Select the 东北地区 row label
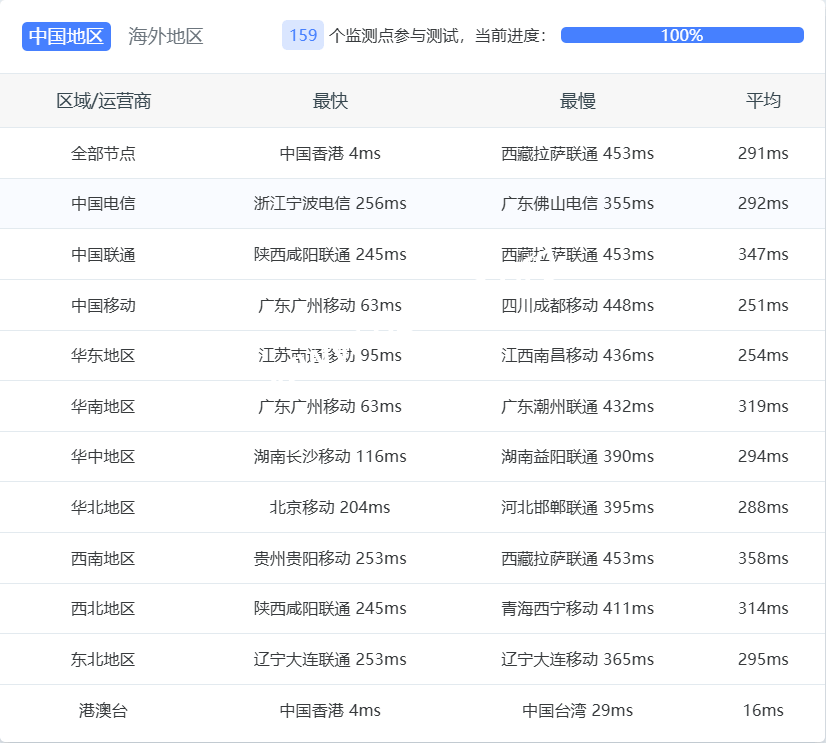Image resolution: width=826 pixels, height=743 pixels. click(104, 660)
